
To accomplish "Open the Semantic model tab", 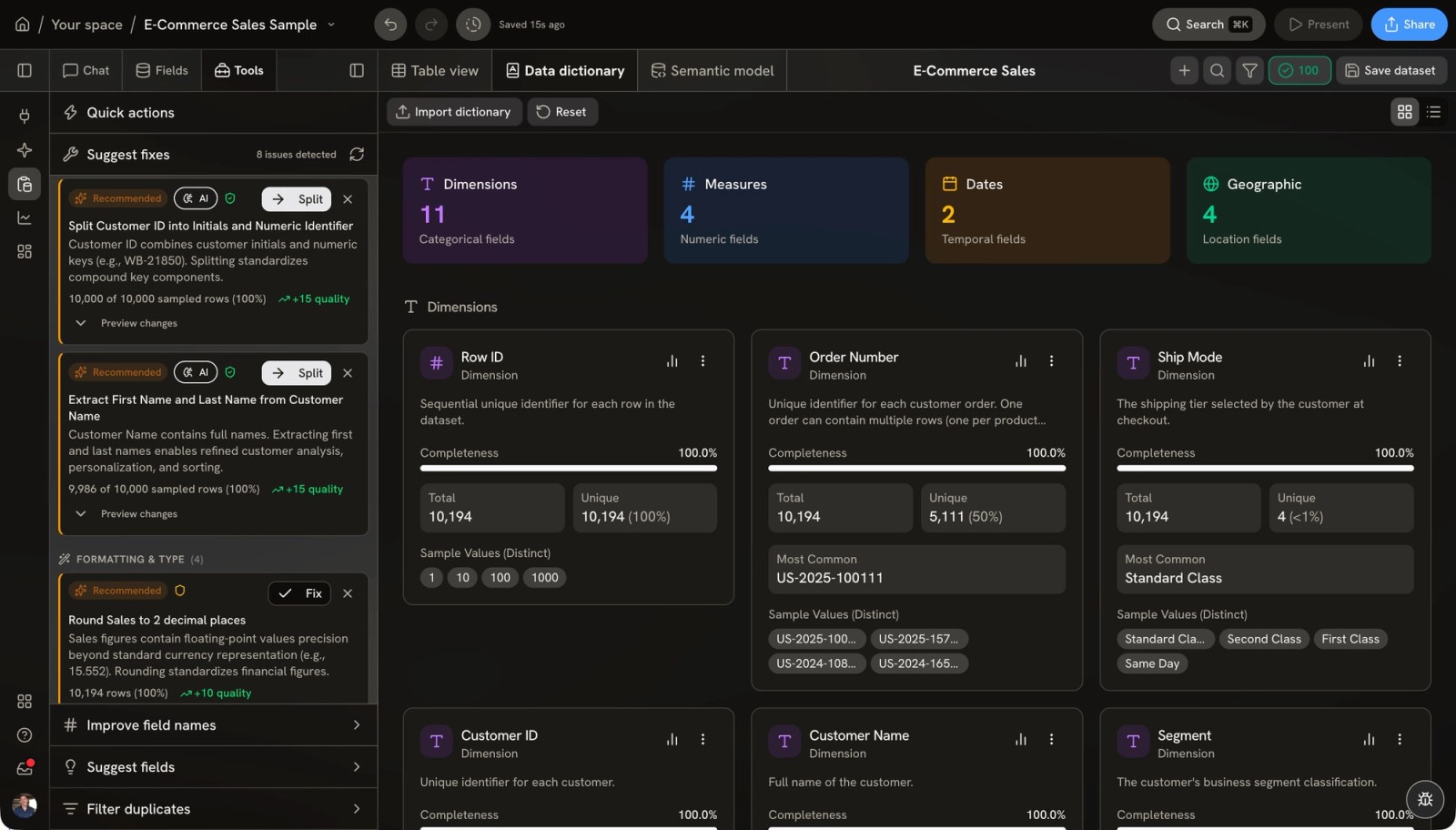I will click(712, 70).
